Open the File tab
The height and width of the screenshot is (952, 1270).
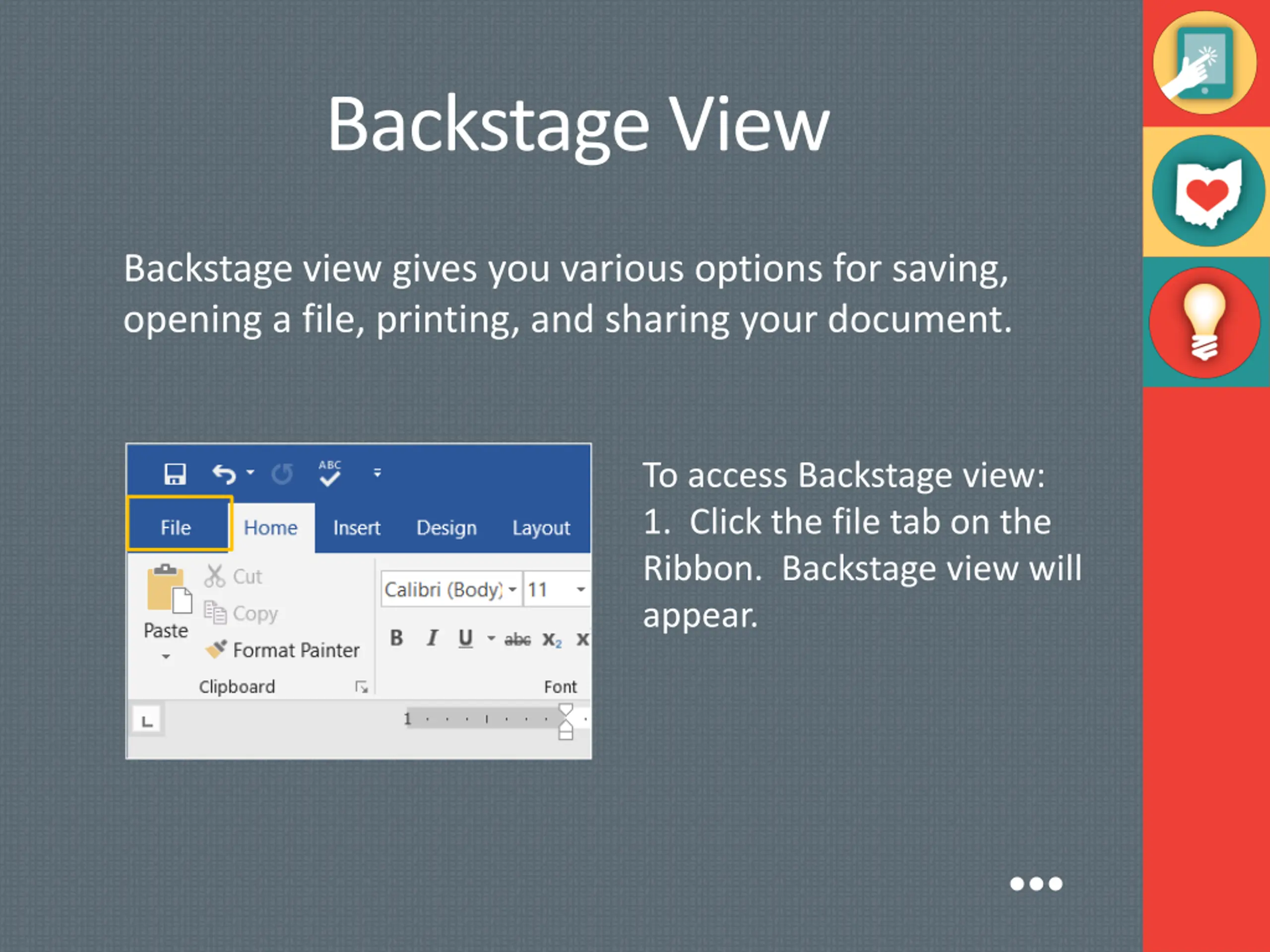pyautogui.click(x=176, y=528)
